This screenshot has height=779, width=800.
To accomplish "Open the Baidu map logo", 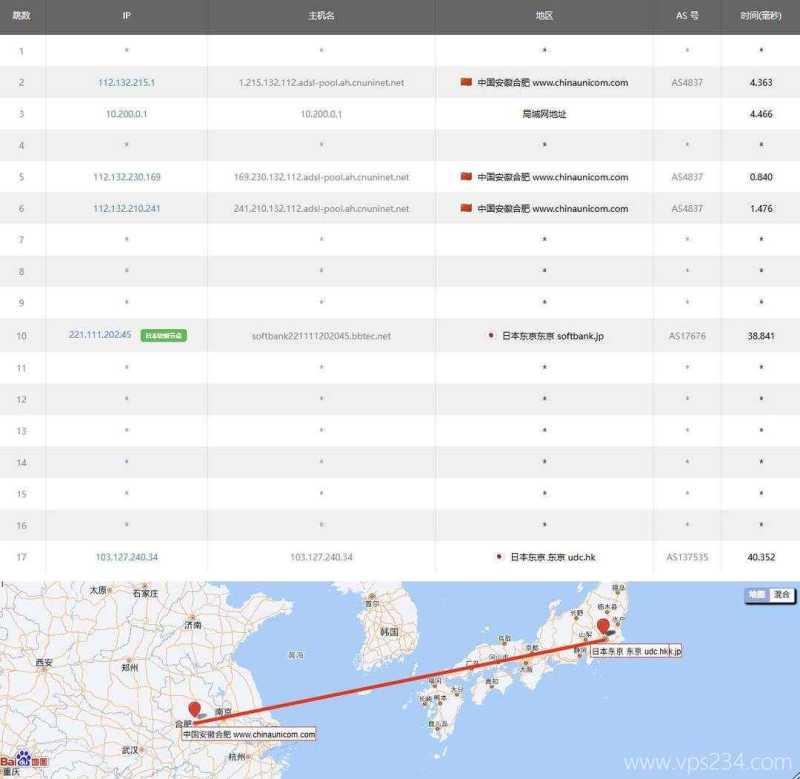I will 24,762.
